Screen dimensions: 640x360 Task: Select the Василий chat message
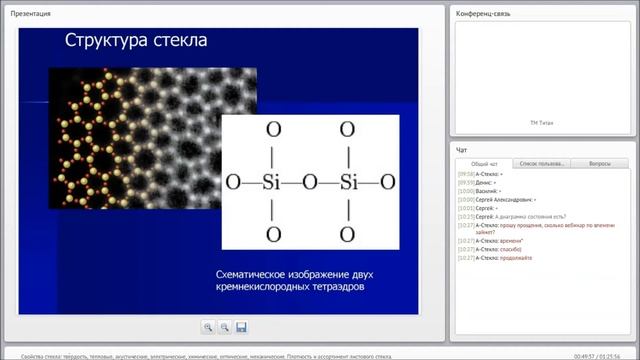point(480,191)
